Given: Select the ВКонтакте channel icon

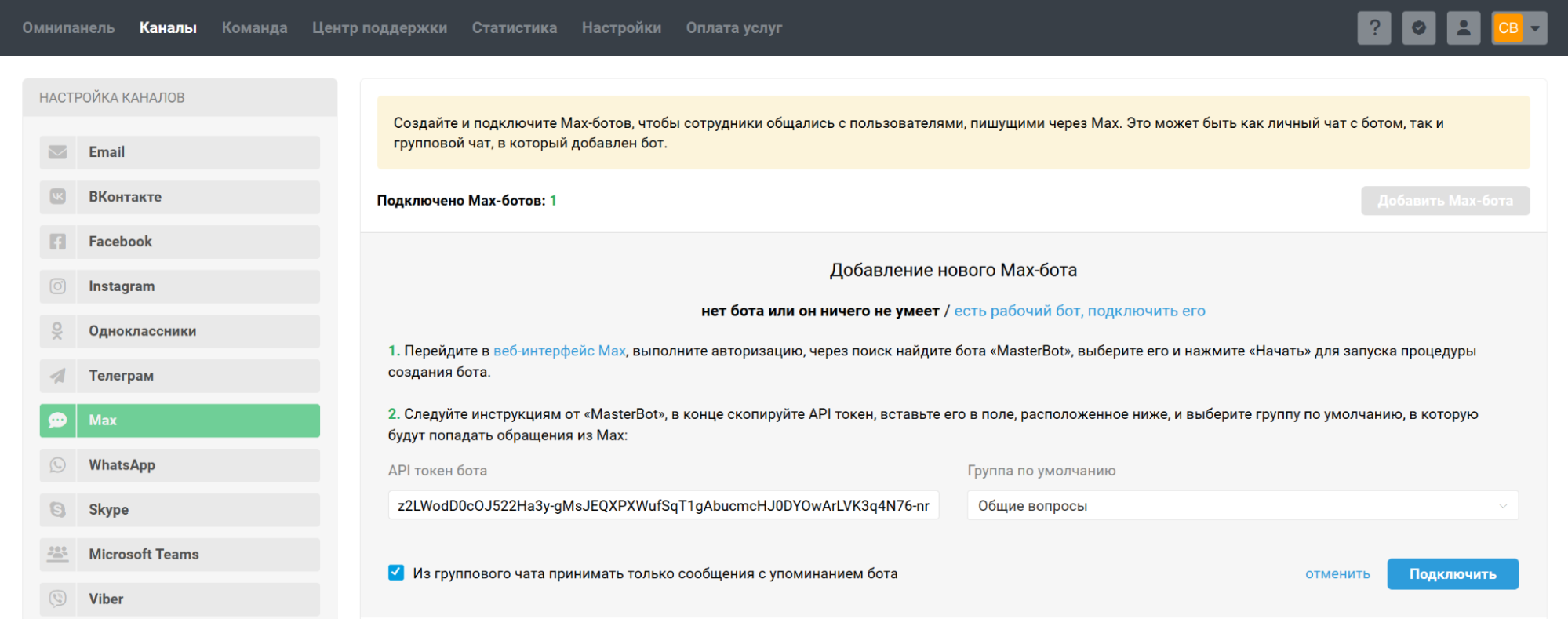Looking at the screenshot, I should click(x=58, y=197).
